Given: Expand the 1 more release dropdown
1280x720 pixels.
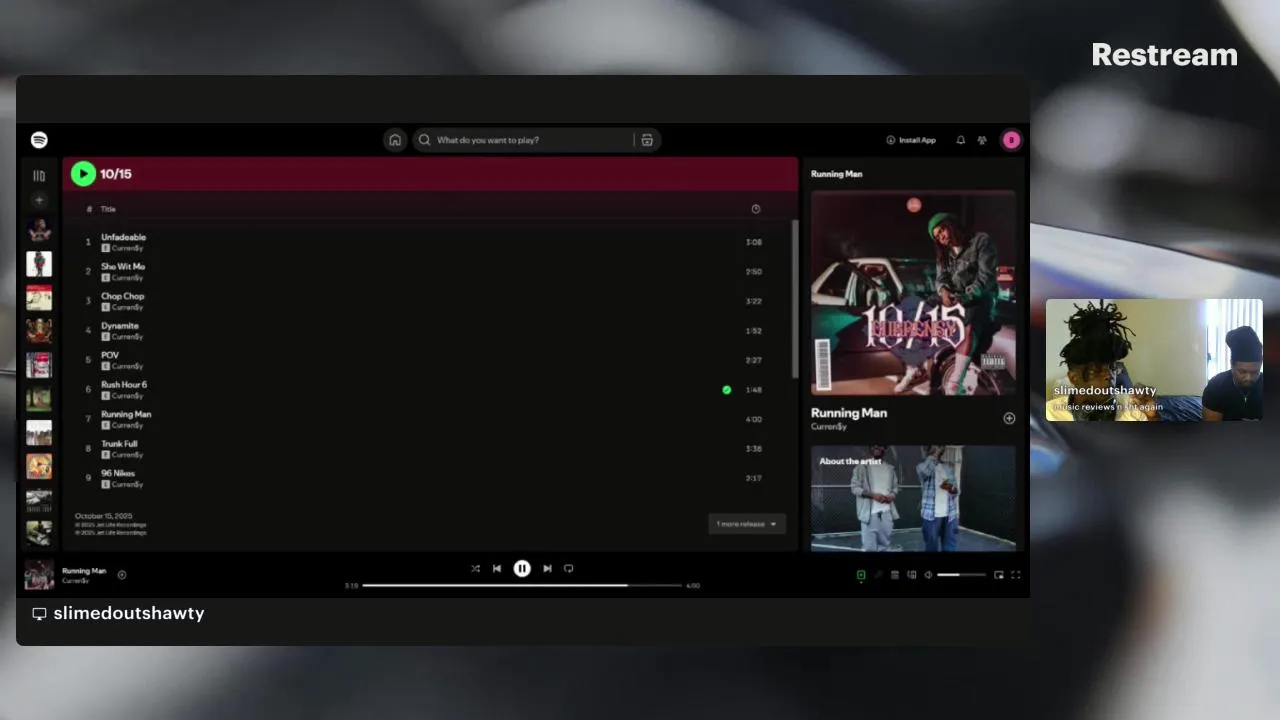Looking at the screenshot, I should pos(747,524).
